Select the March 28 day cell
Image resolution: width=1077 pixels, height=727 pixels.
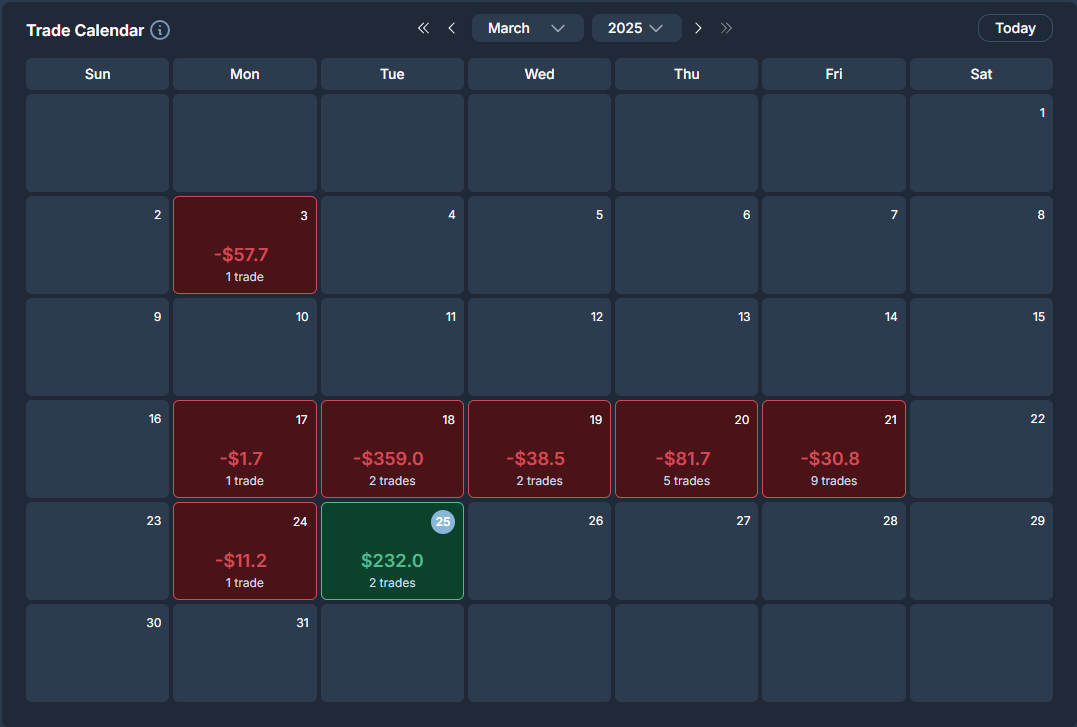(x=834, y=551)
